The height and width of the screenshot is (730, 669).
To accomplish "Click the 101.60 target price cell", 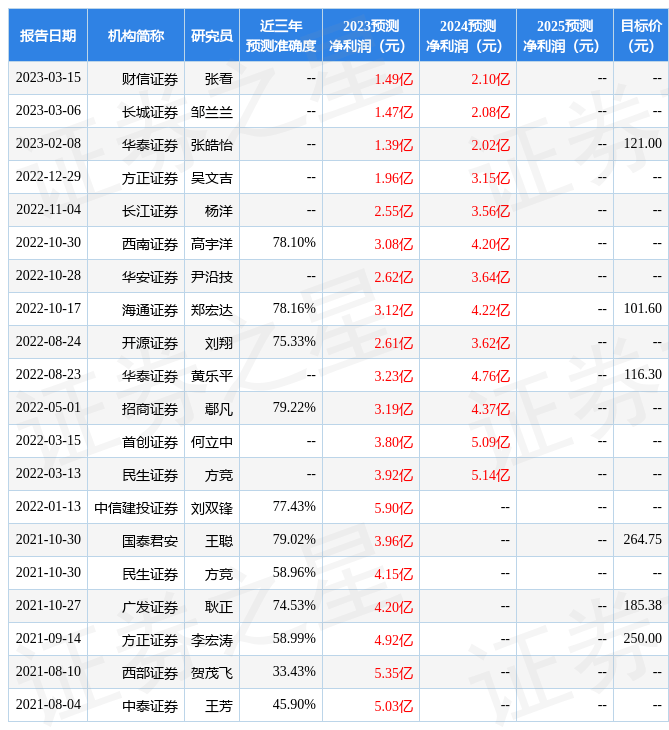I will (x=641, y=309).
